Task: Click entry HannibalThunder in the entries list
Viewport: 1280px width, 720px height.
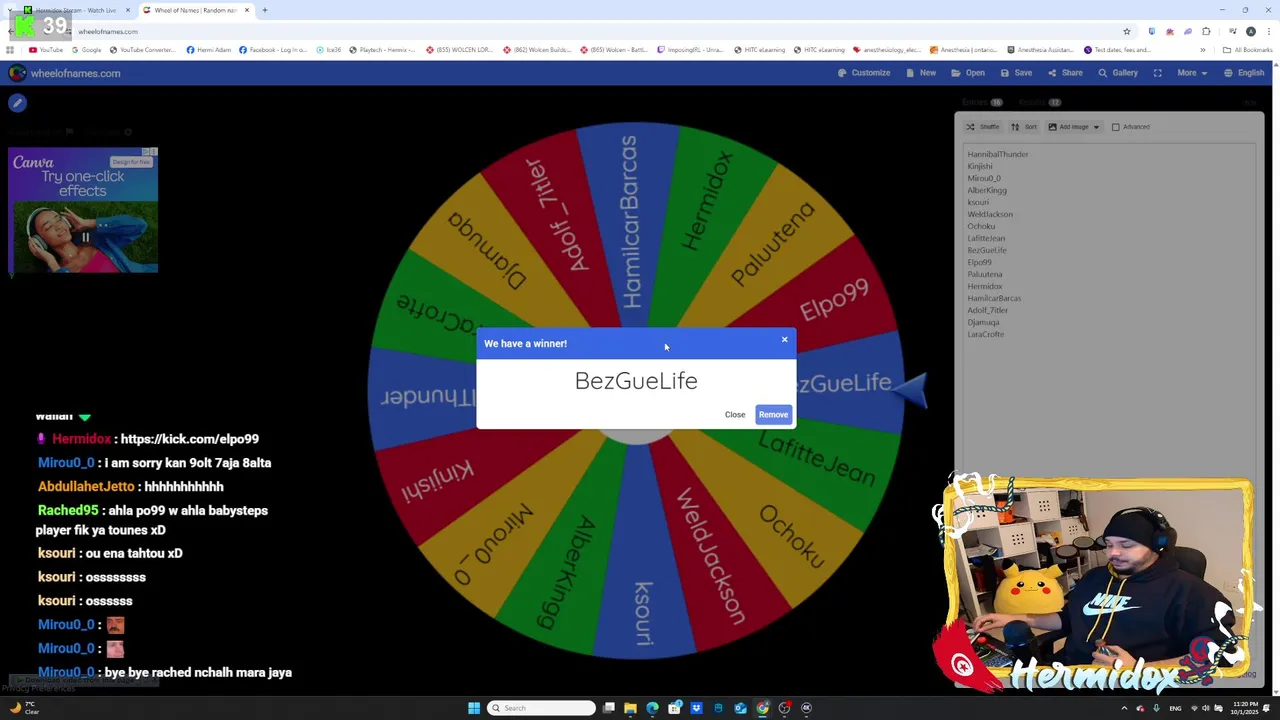Action: (997, 154)
